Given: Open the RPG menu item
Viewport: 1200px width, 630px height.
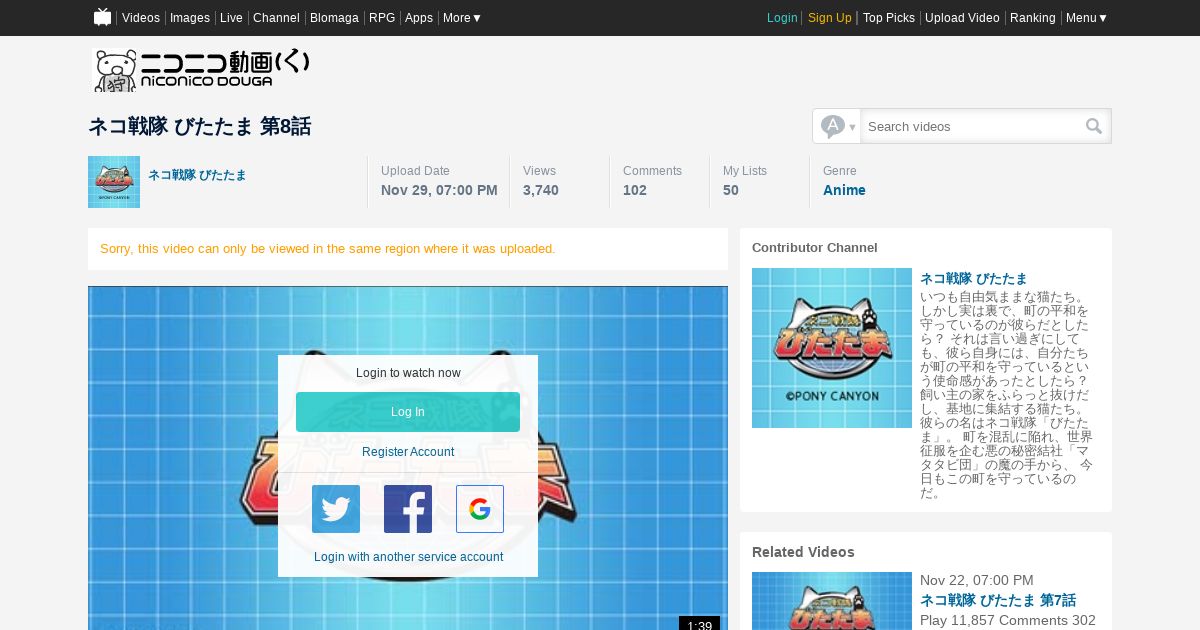Looking at the screenshot, I should (382, 18).
